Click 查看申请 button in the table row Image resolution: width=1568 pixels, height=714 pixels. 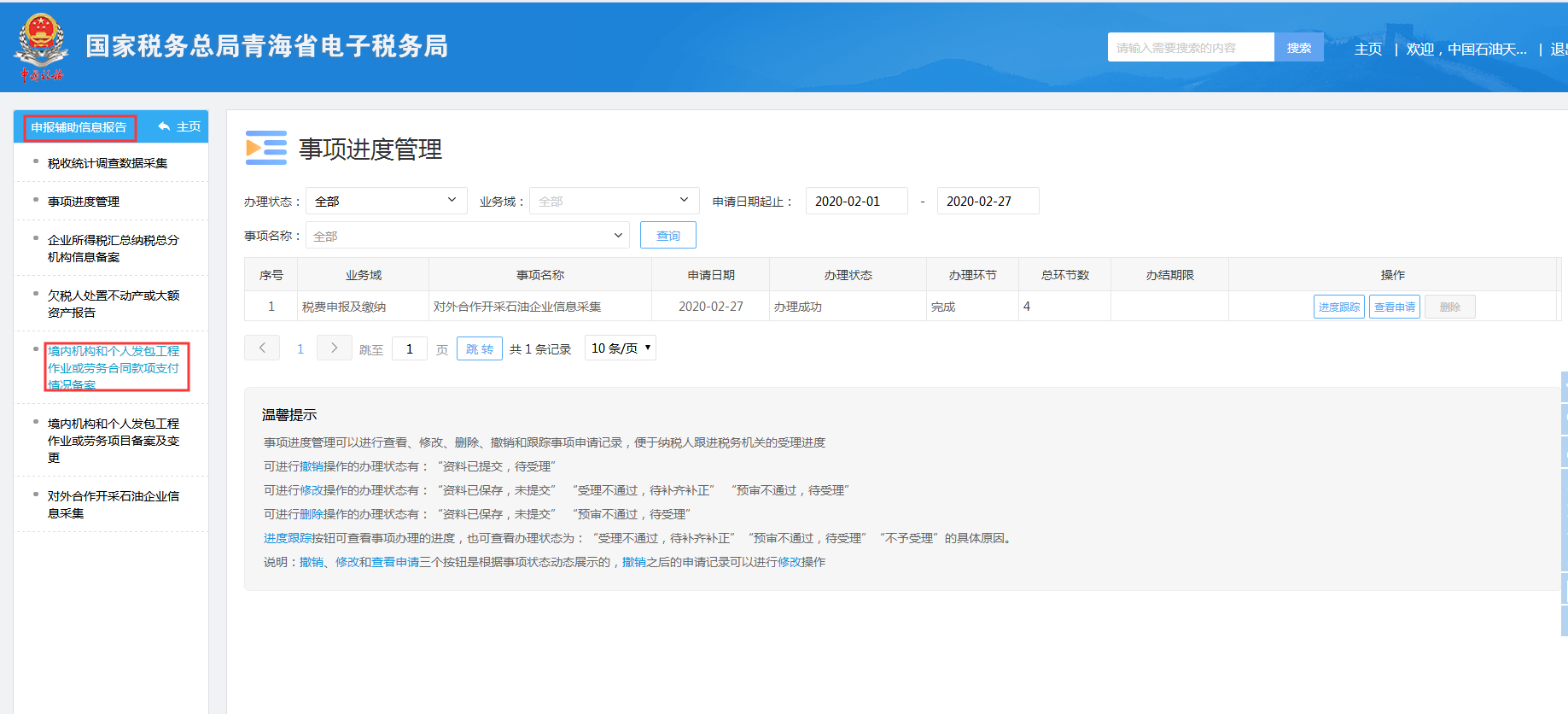[1394, 307]
